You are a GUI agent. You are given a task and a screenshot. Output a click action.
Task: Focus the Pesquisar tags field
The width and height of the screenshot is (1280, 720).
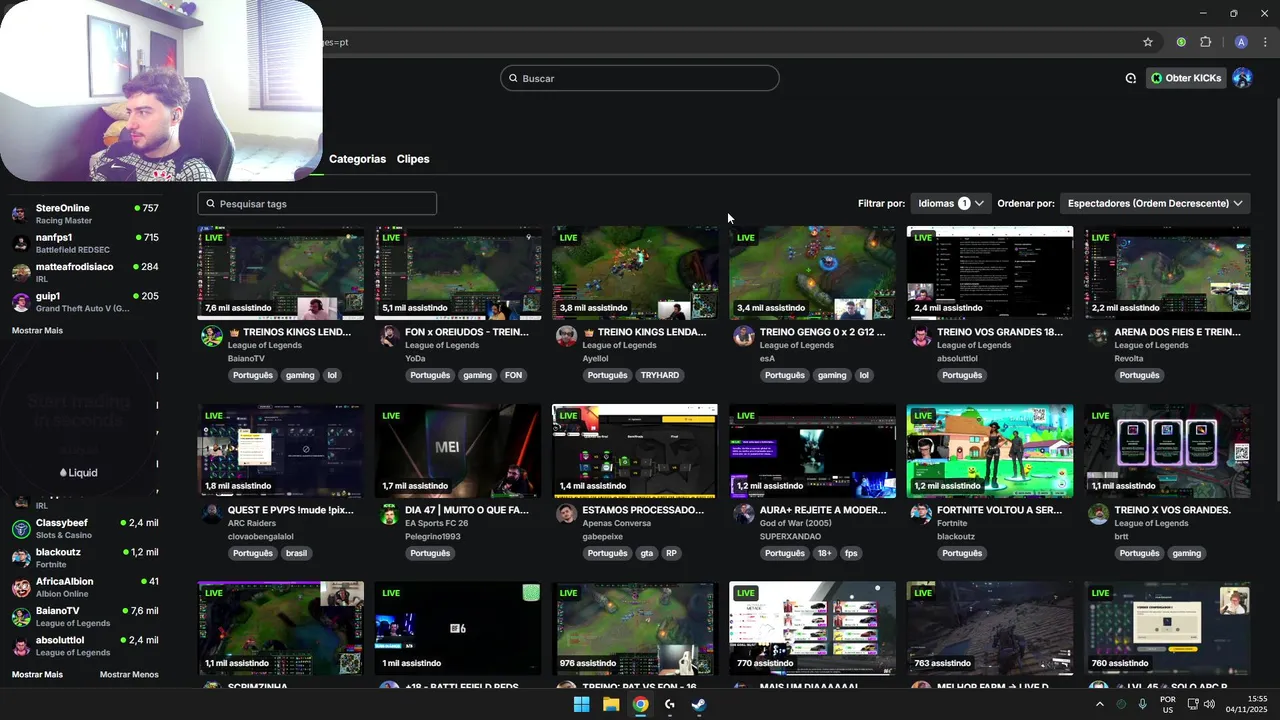[x=317, y=203]
